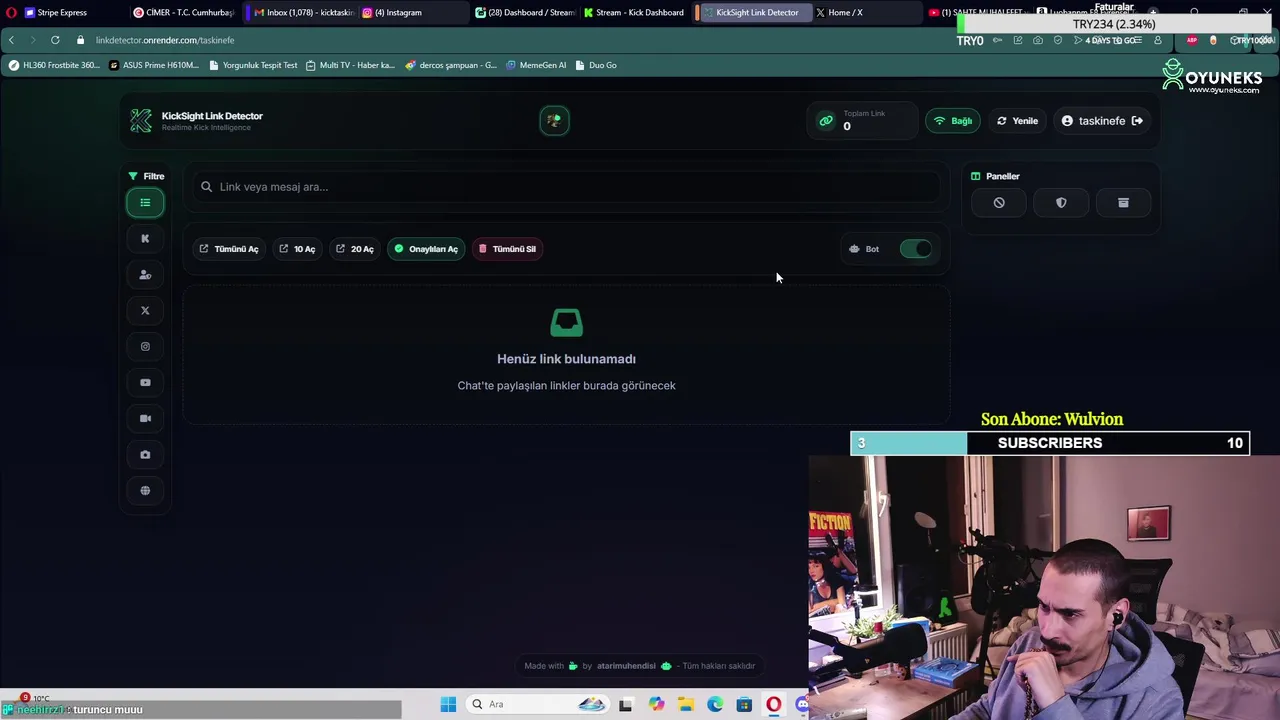This screenshot has height=720, width=1280.
Task: Filter links by Instagram icon
Action: click(x=145, y=347)
